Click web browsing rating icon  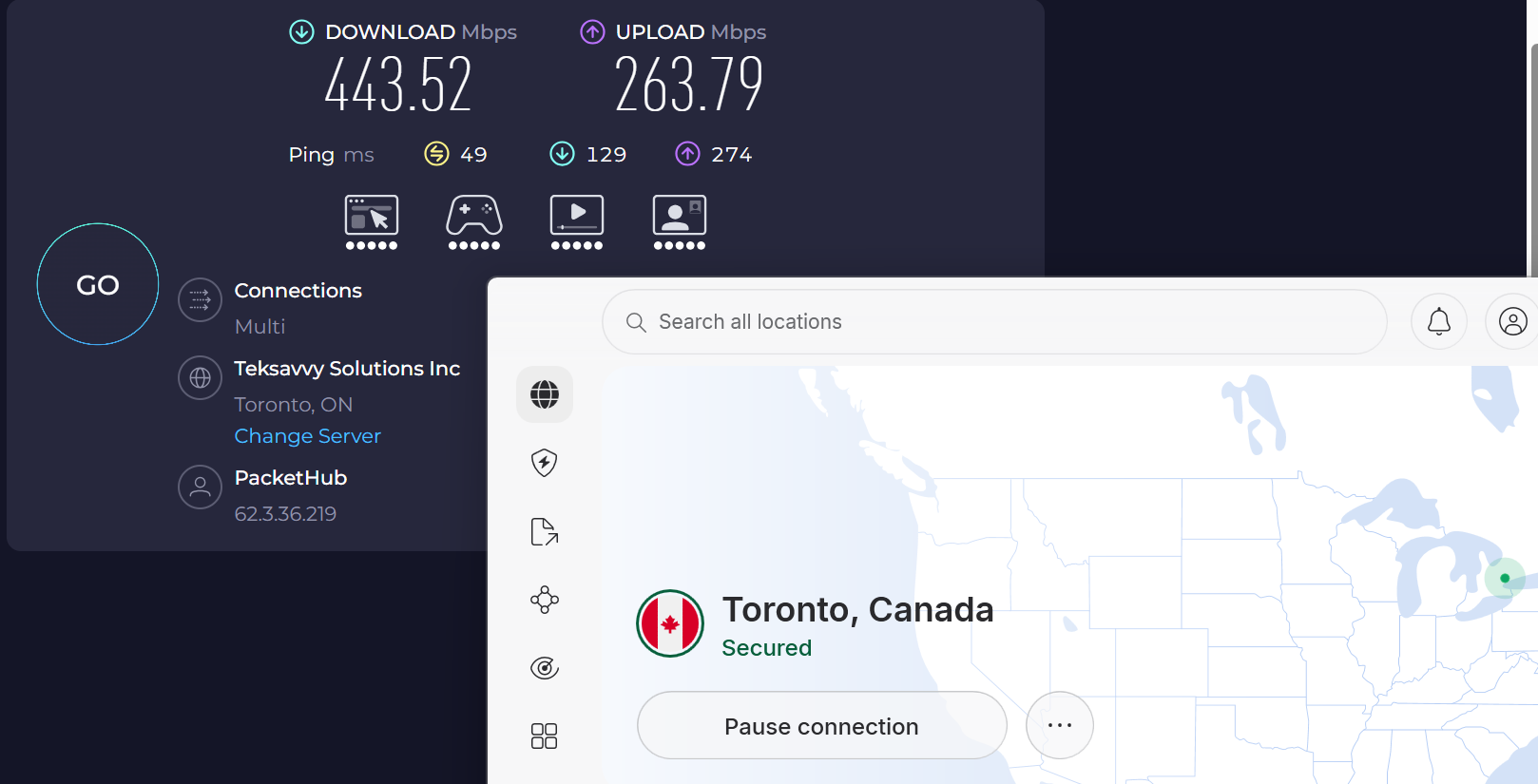point(372,216)
